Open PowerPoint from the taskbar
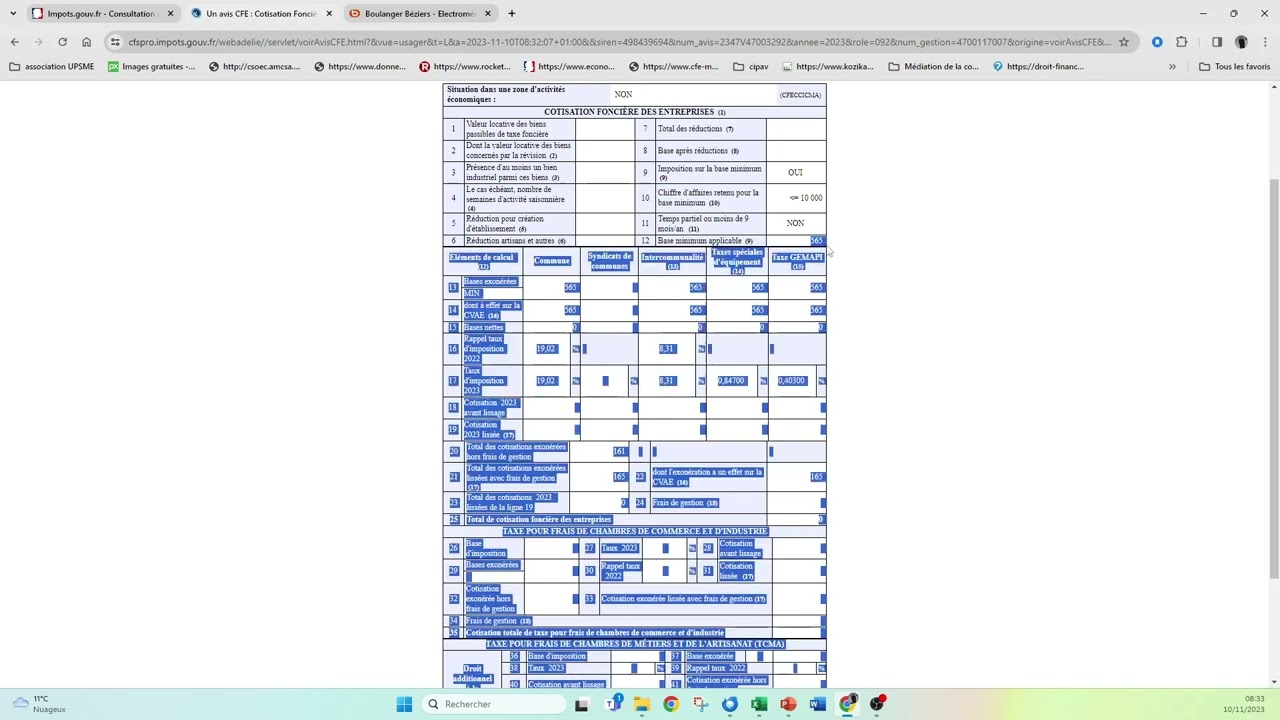Image resolution: width=1280 pixels, height=720 pixels. (788, 704)
